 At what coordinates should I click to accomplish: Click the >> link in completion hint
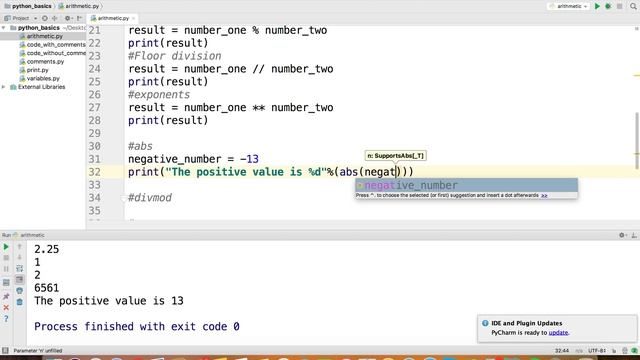tap(544, 196)
